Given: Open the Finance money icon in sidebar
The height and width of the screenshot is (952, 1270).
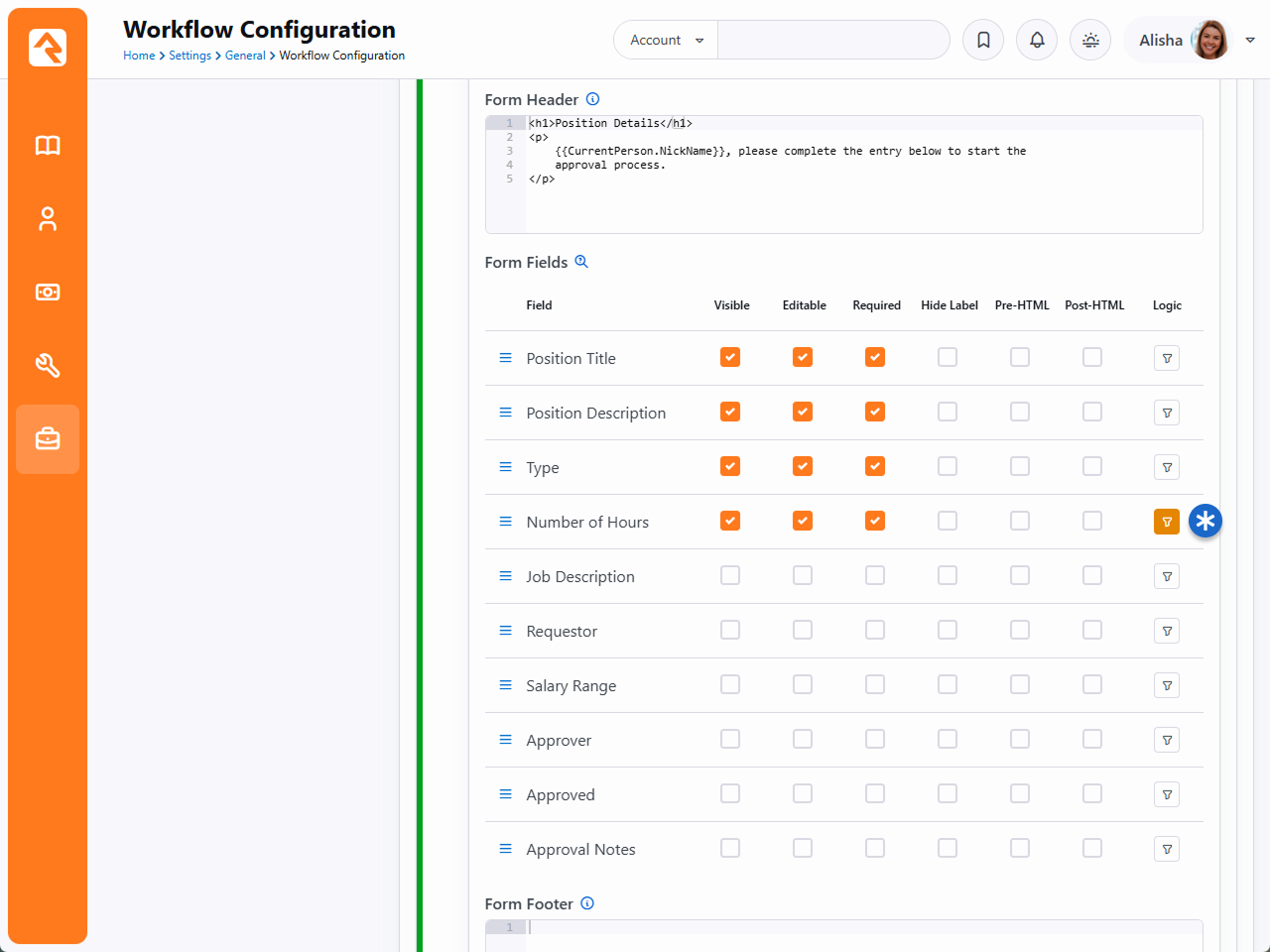Looking at the screenshot, I should tap(48, 293).
